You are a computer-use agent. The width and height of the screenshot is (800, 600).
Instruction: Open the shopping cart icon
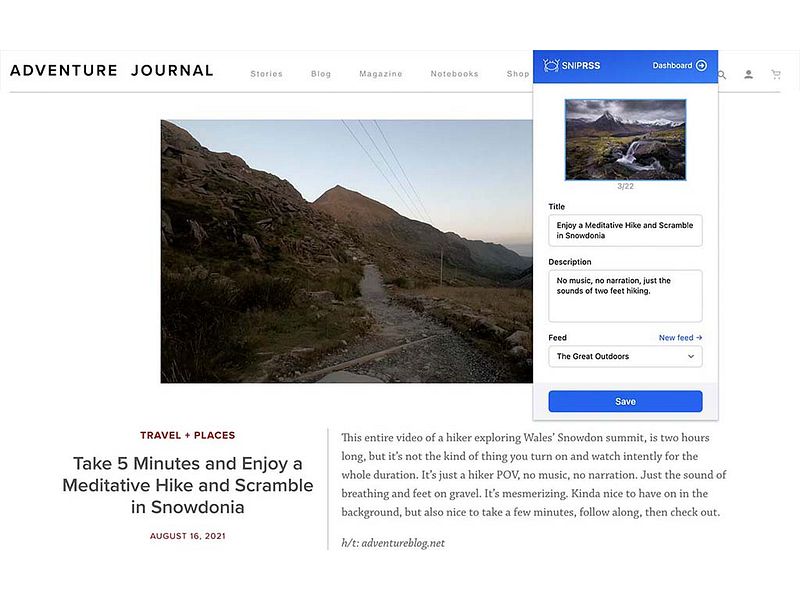click(x=776, y=75)
